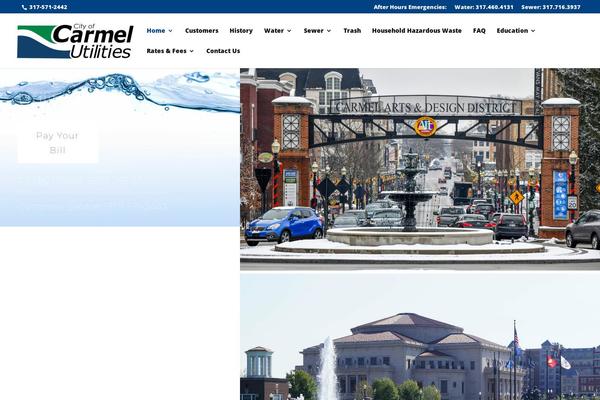Click the After Hours Emergencies label
The image size is (600, 400).
410,7
